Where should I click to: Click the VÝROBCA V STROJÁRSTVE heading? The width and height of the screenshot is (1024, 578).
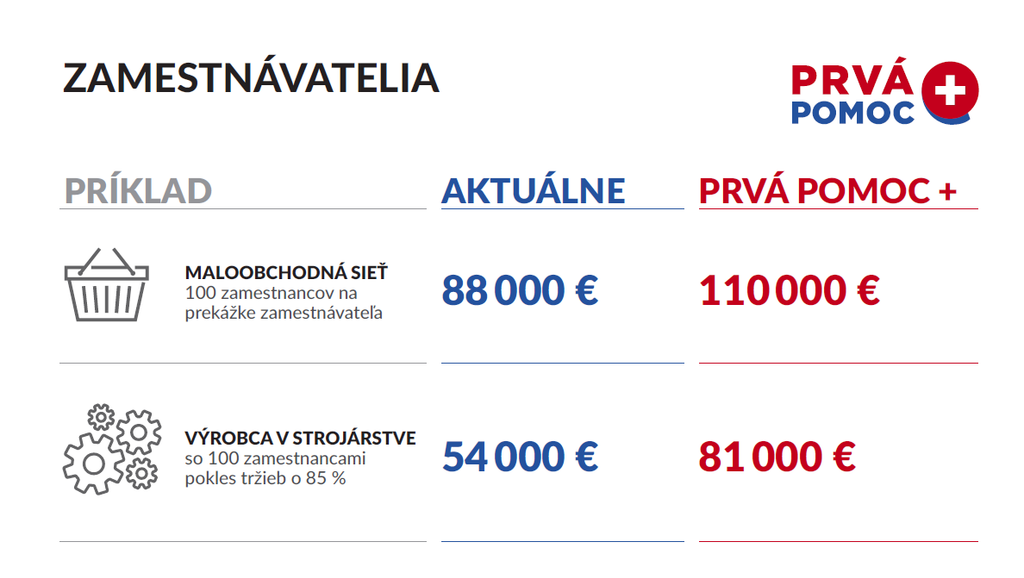pos(300,438)
